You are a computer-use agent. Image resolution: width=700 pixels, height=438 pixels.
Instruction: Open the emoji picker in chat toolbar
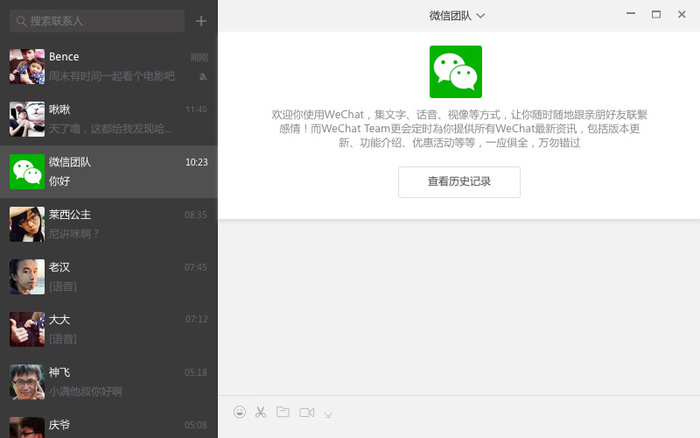tap(239, 412)
